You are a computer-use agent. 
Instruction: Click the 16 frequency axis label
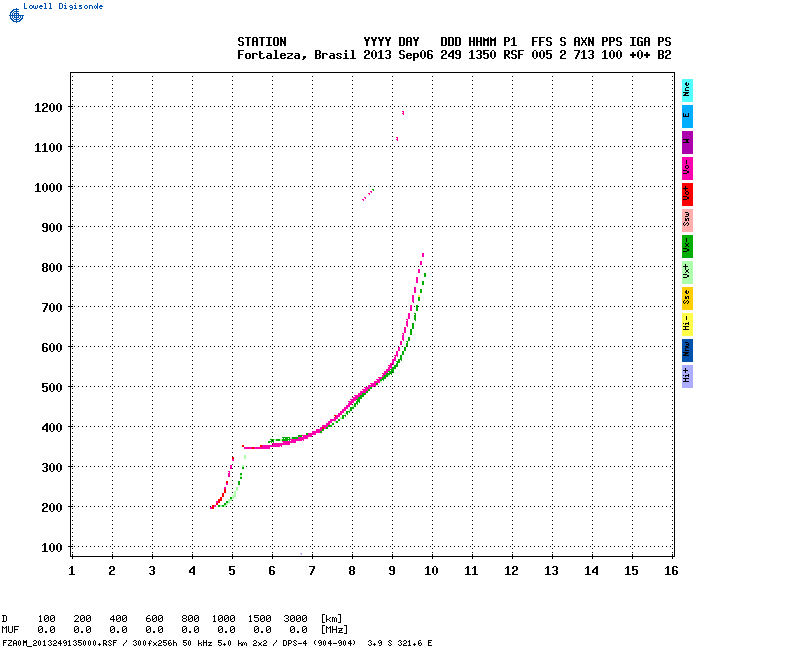[671, 571]
